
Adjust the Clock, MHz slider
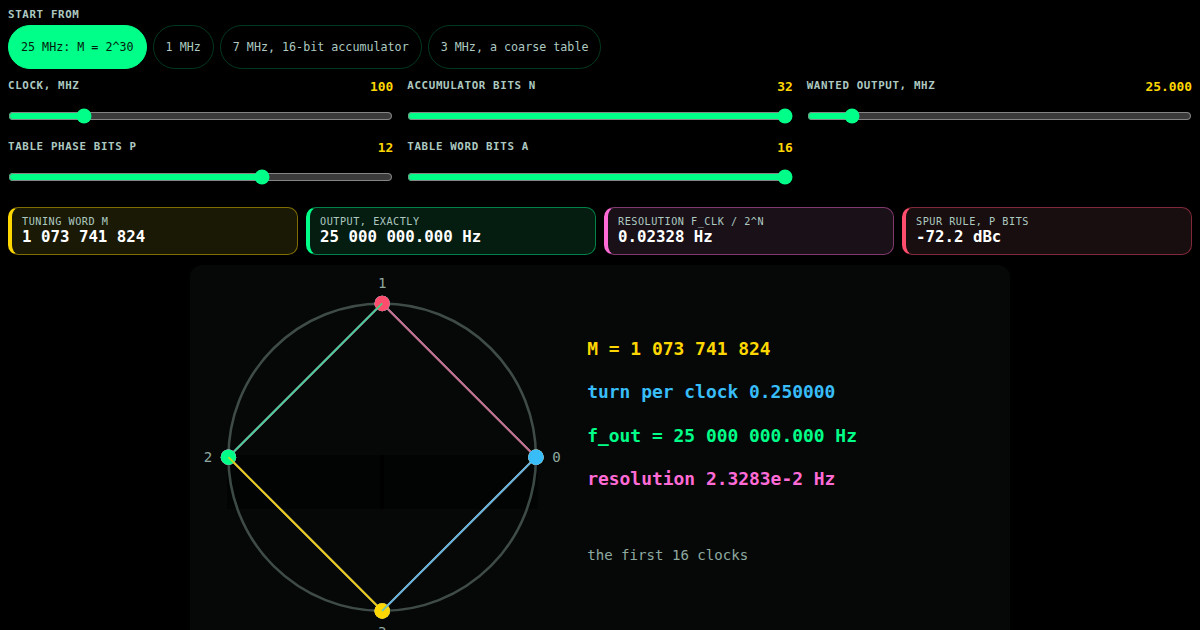[200, 116]
